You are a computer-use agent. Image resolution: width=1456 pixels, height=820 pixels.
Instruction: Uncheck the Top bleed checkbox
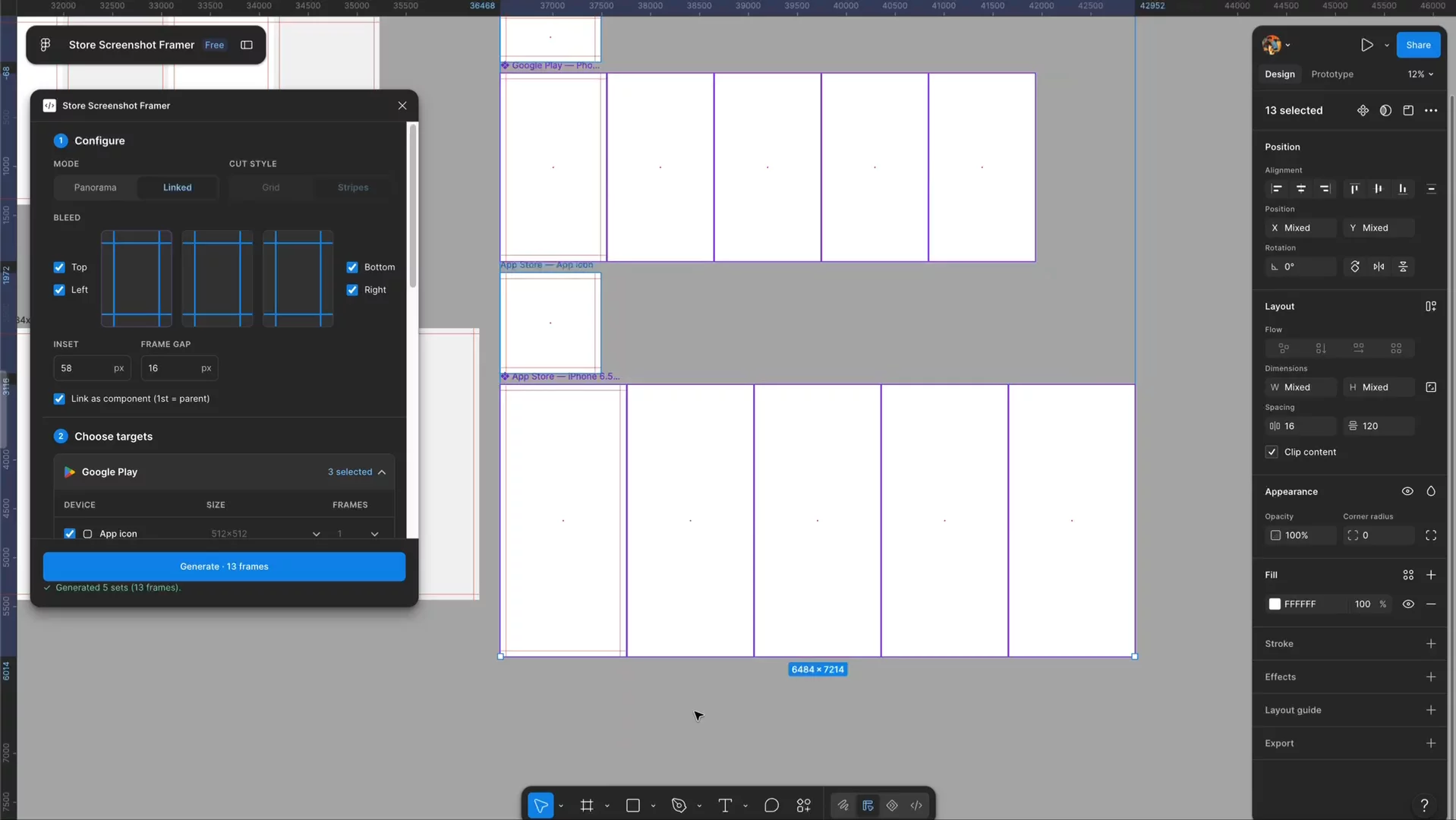pyautogui.click(x=59, y=267)
